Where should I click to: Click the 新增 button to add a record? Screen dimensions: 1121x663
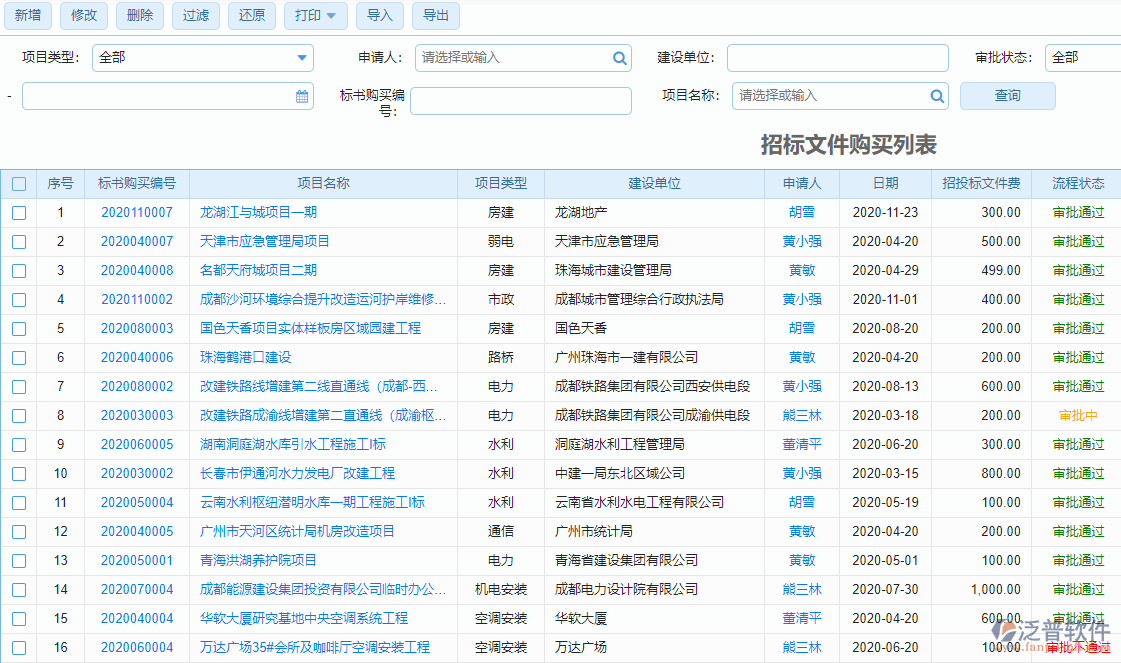point(28,16)
